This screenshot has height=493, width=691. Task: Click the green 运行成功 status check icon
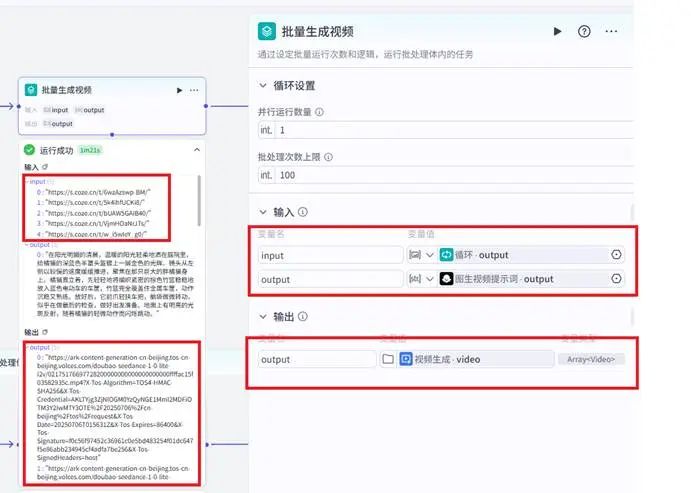pyautogui.click(x=30, y=150)
